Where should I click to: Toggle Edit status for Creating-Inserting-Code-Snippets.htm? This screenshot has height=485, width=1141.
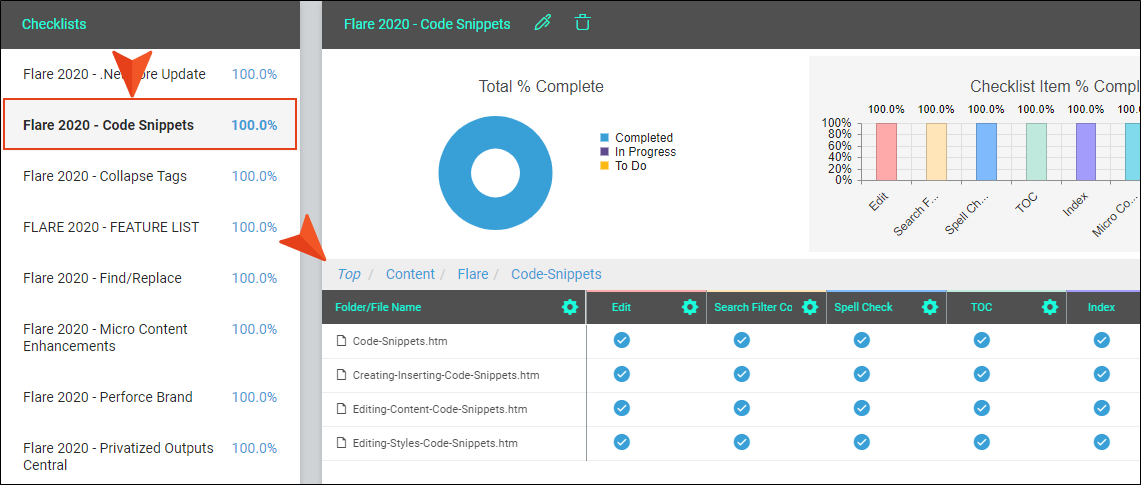click(621, 374)
